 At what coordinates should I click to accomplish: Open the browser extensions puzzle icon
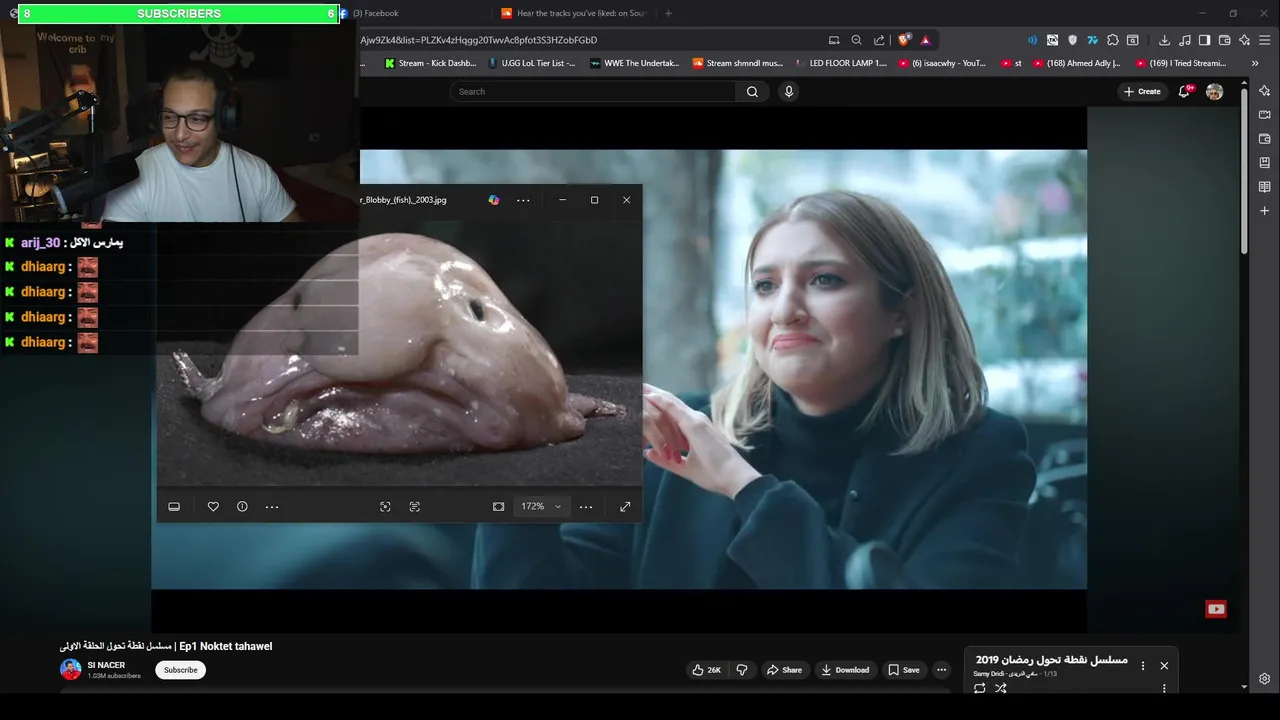tap(1112, 40)
